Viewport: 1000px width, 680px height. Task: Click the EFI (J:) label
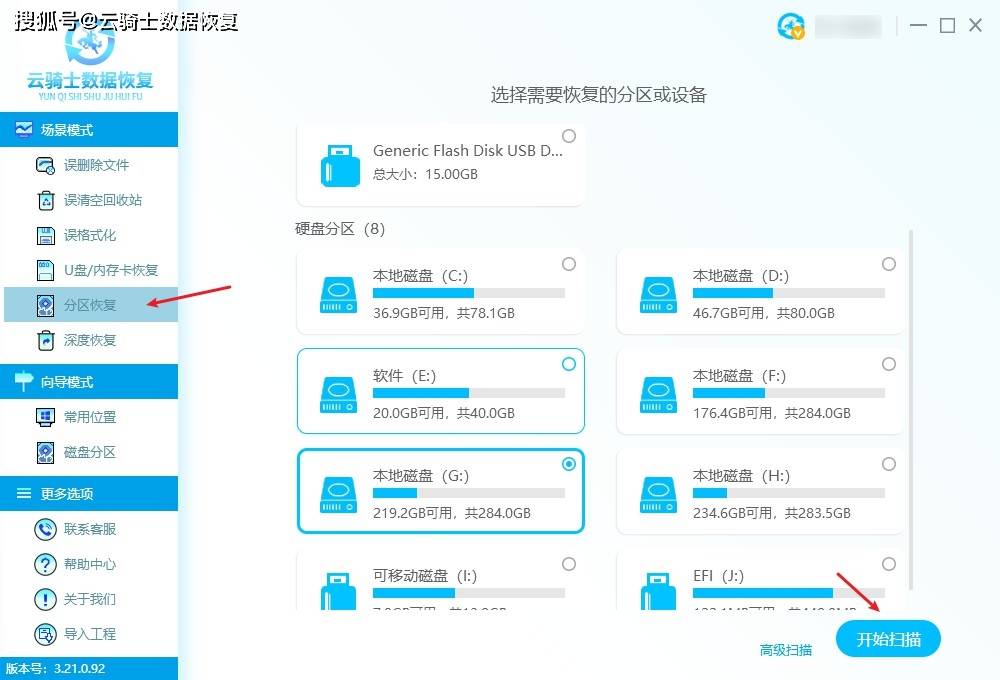click(x=719, y=576)
